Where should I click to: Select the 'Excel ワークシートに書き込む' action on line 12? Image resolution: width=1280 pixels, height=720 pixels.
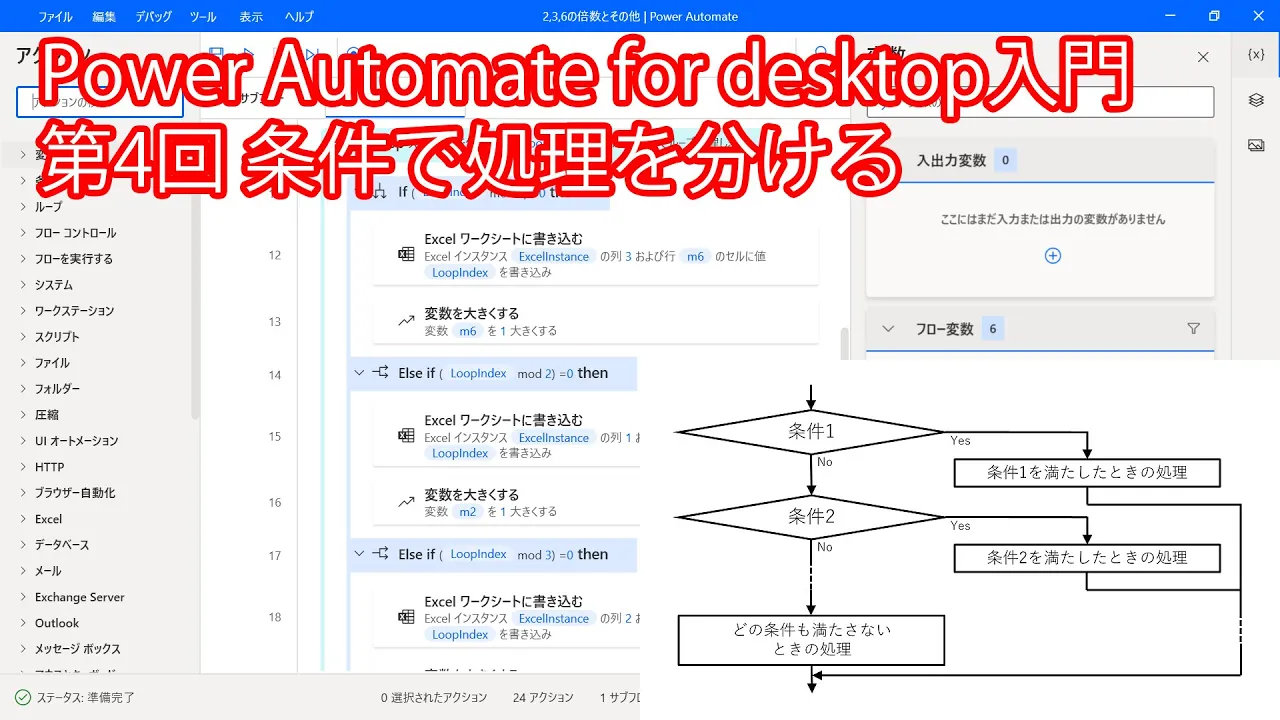596,255
